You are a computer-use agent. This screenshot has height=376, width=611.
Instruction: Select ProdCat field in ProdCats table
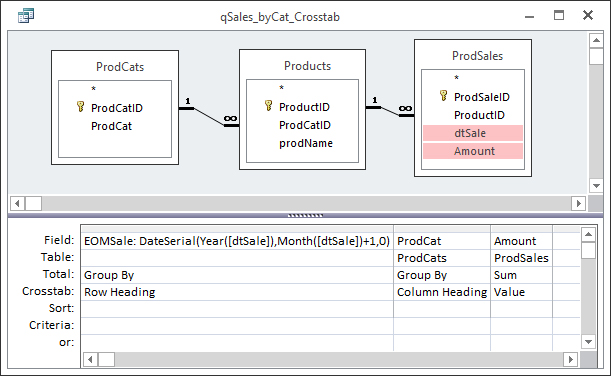click(111, 126)
